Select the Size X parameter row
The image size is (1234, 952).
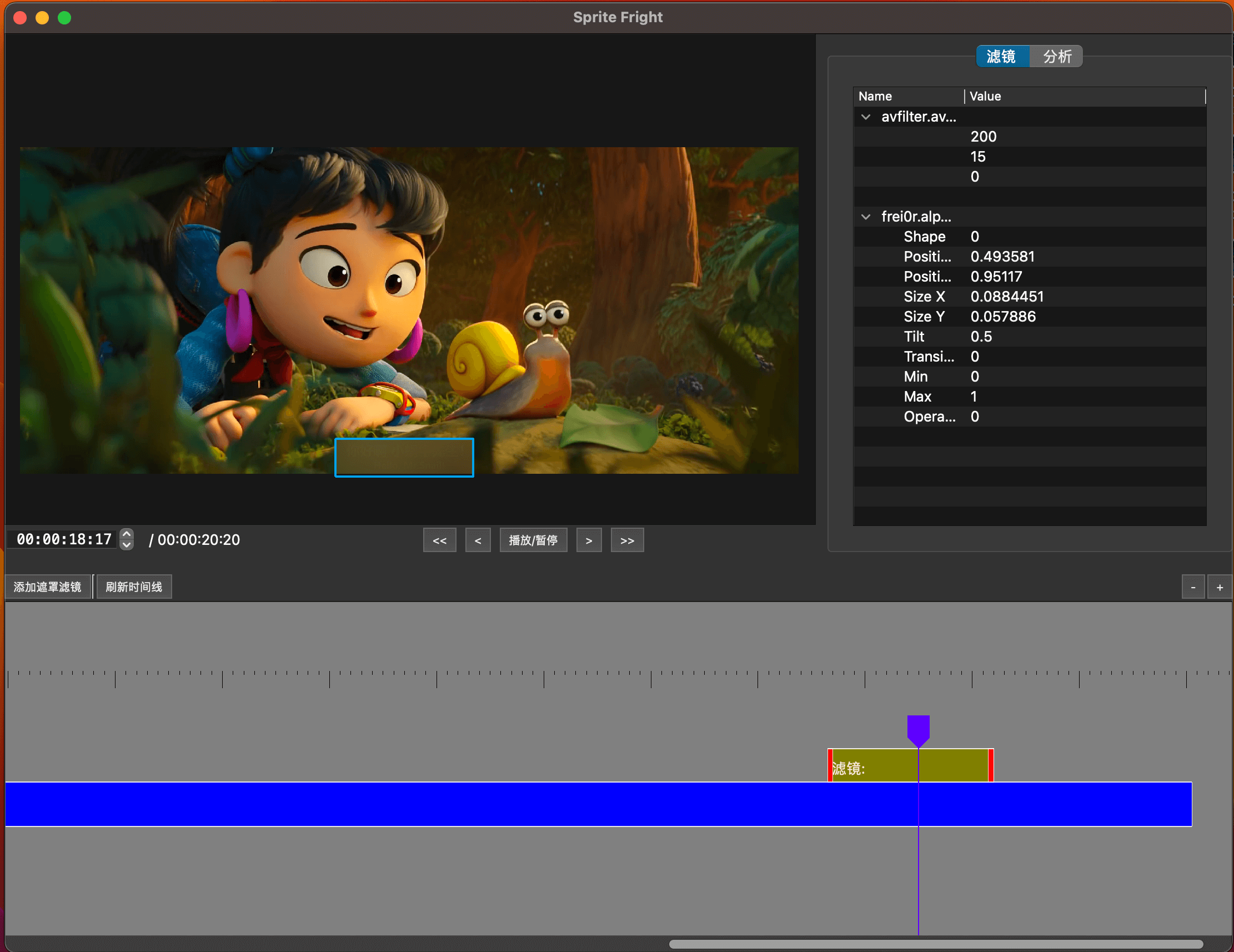point(1030,297)
